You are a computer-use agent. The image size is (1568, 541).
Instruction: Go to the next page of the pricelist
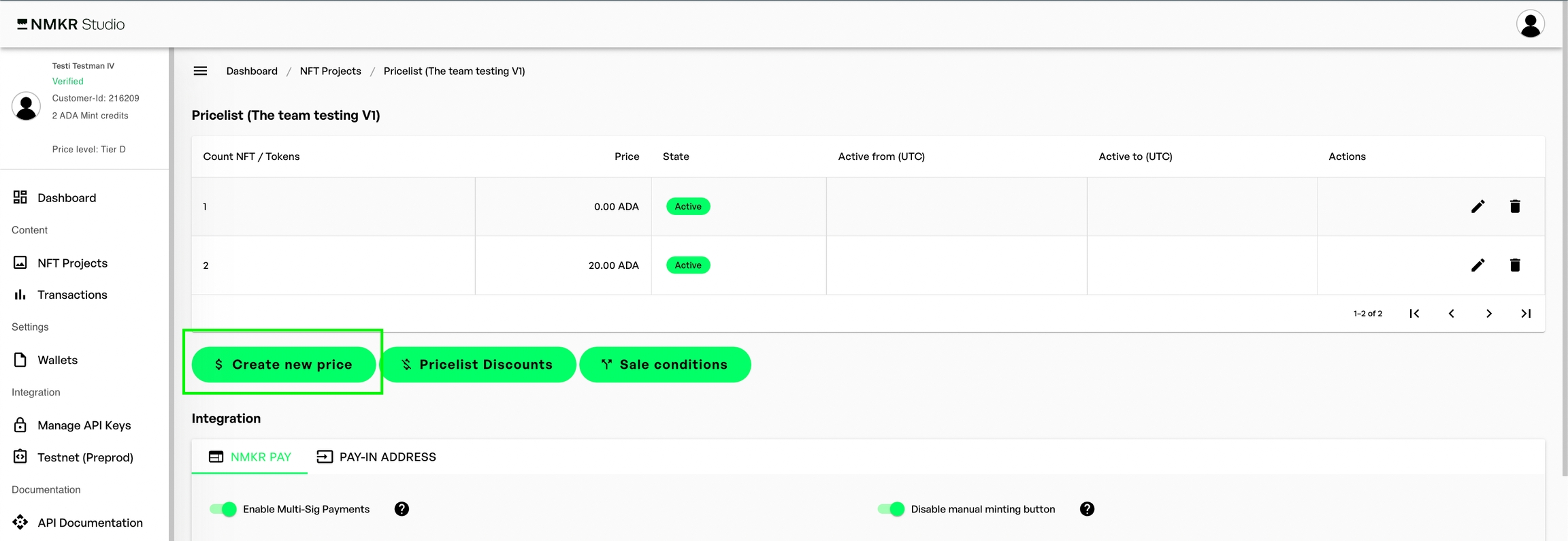click(1488, 314)
